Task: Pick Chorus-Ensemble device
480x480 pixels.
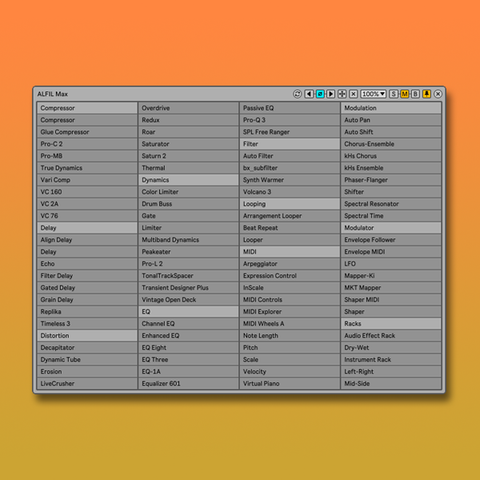Action: 391,144
